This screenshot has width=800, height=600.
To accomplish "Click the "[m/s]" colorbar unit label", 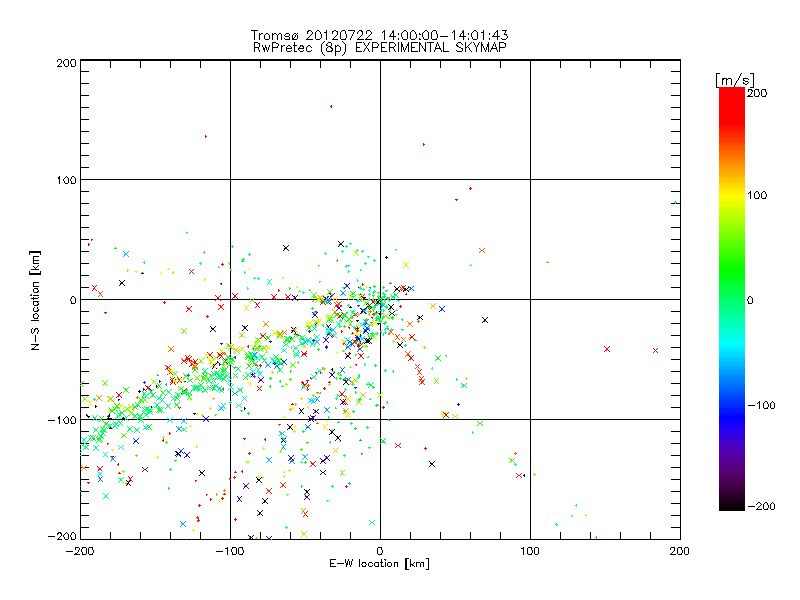I will pos(735,80).
